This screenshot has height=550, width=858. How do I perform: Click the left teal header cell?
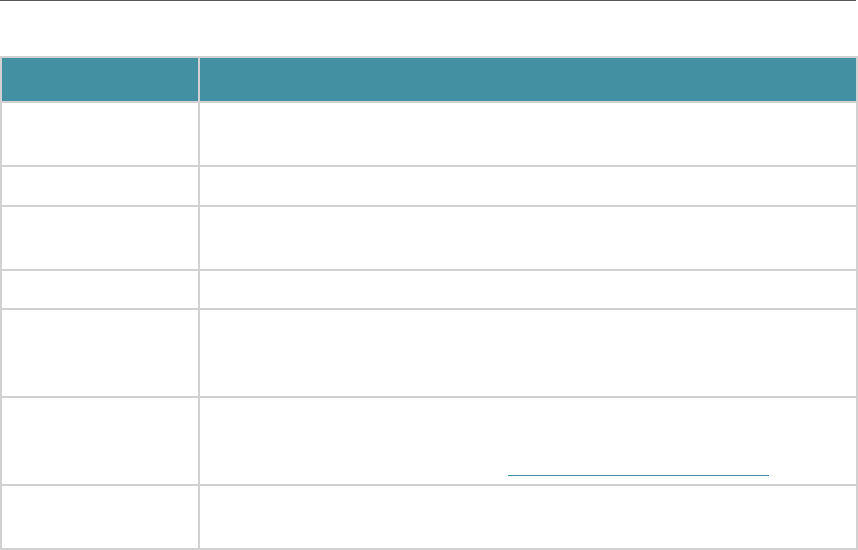point(99,79)
